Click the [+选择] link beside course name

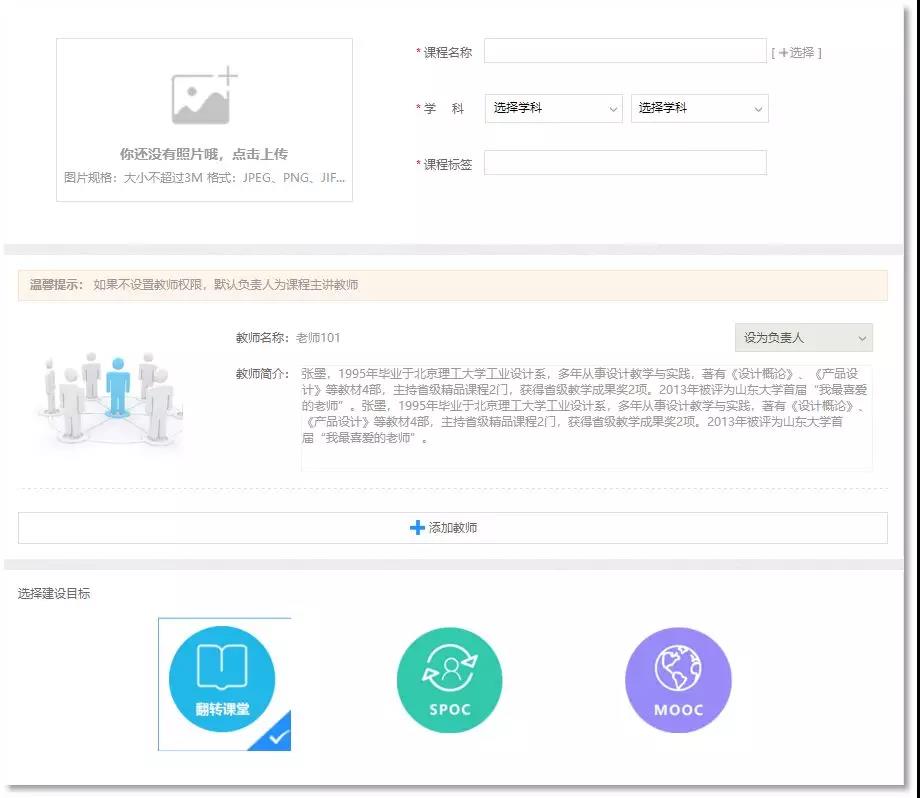(796, 52)
